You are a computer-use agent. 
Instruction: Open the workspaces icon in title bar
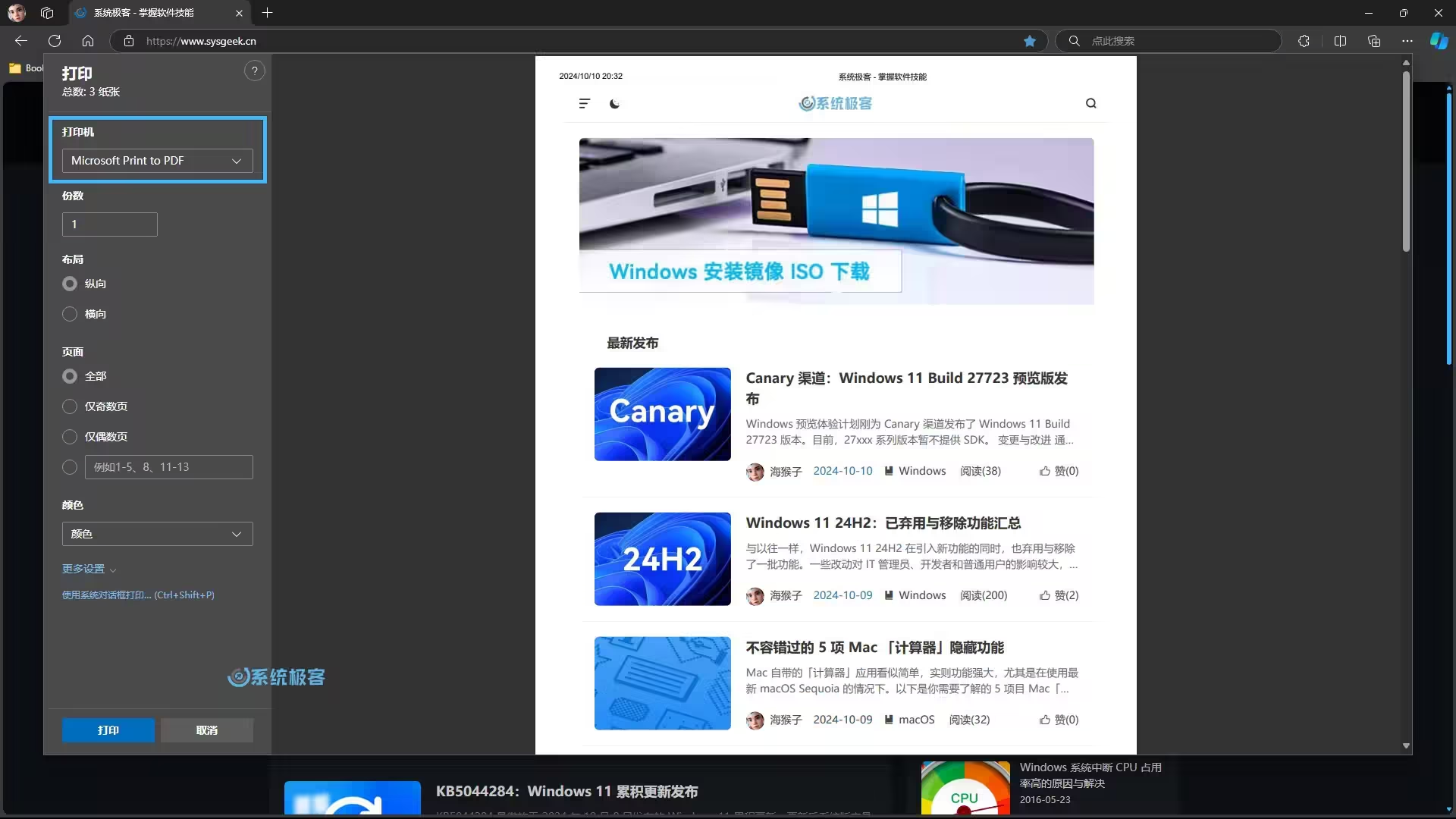[47, 13]
